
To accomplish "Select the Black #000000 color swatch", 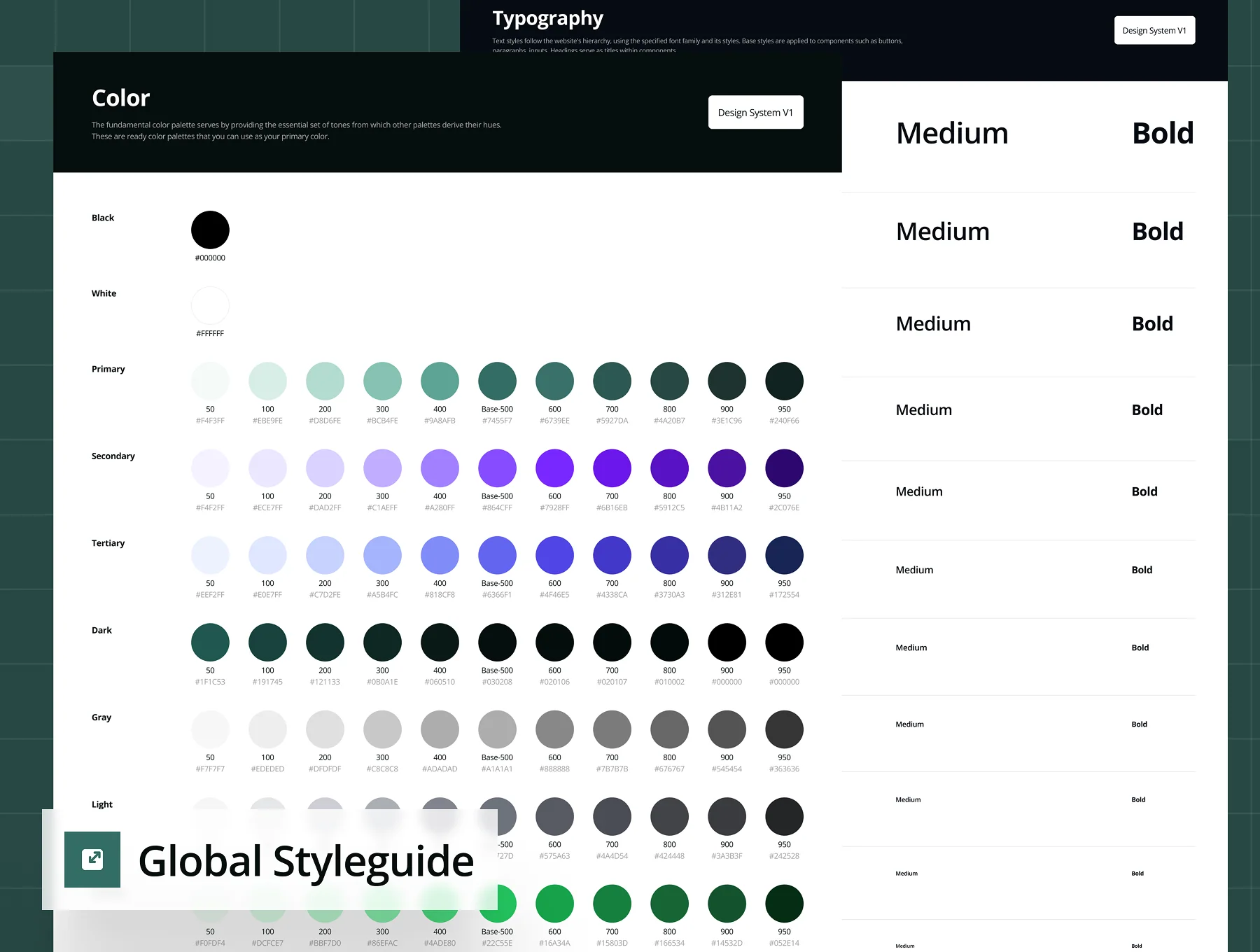I will coord(210,230).
